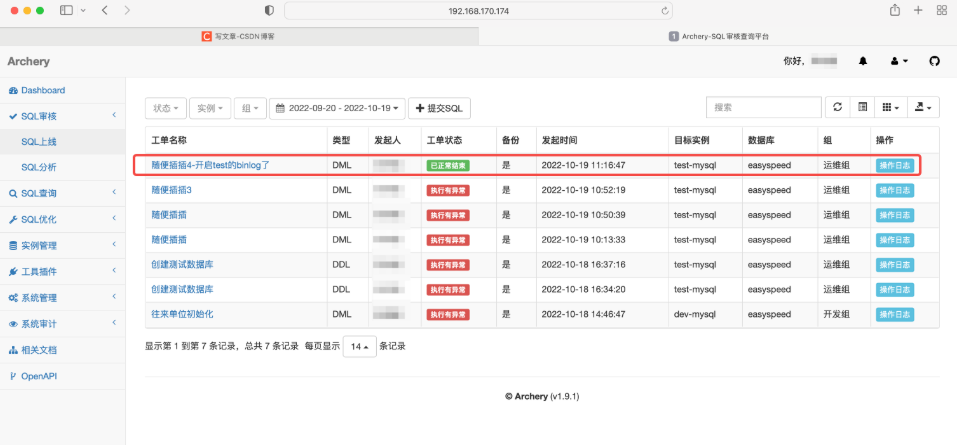This screenshot has width=957, height=445.
Task: Click 操作日志 for the 往来单位初始化 row
Action: tap(895, 314)
